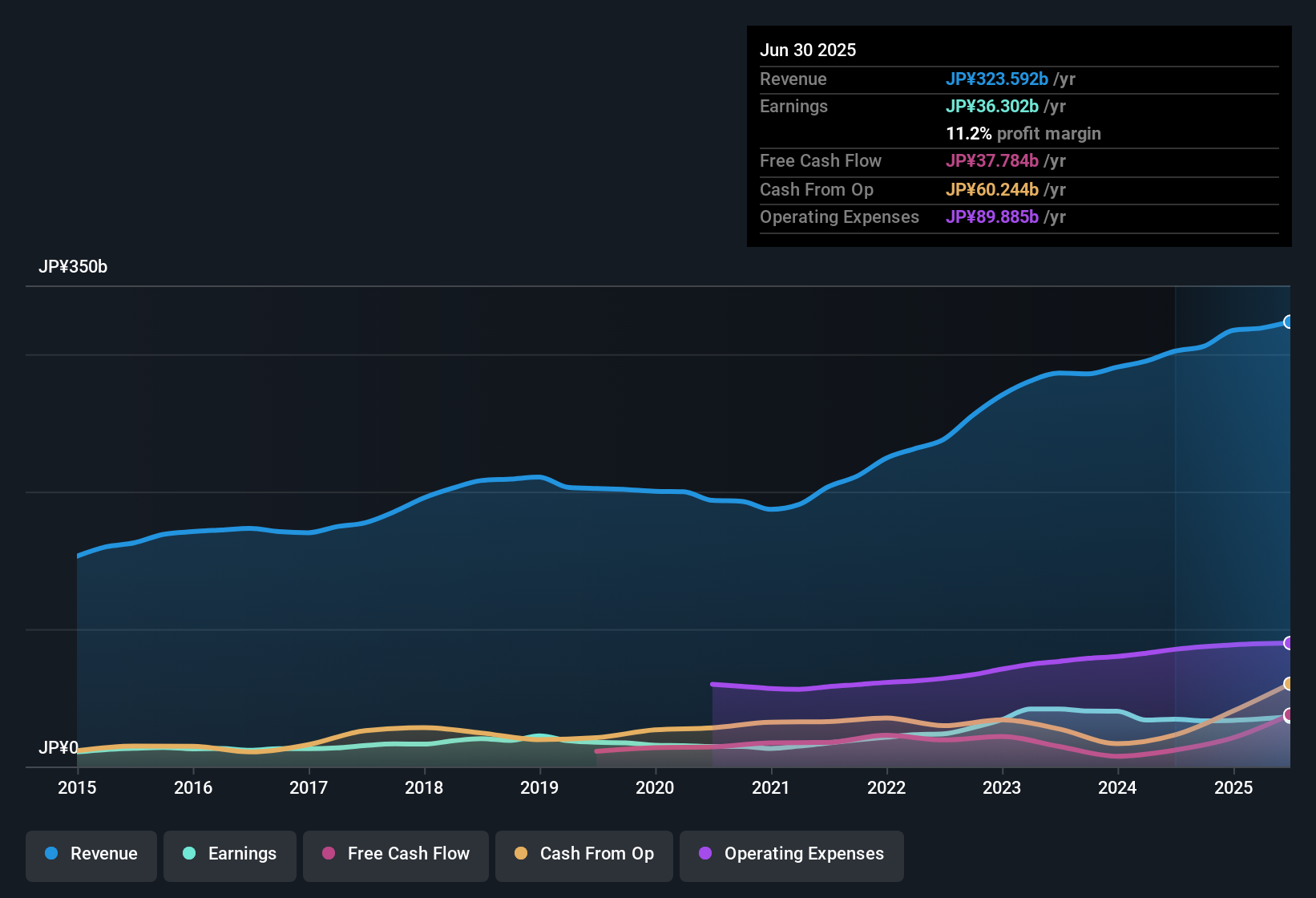Click the Revenue row label in tooltip
Viewport: 1316px width, 898px height.
793,79
